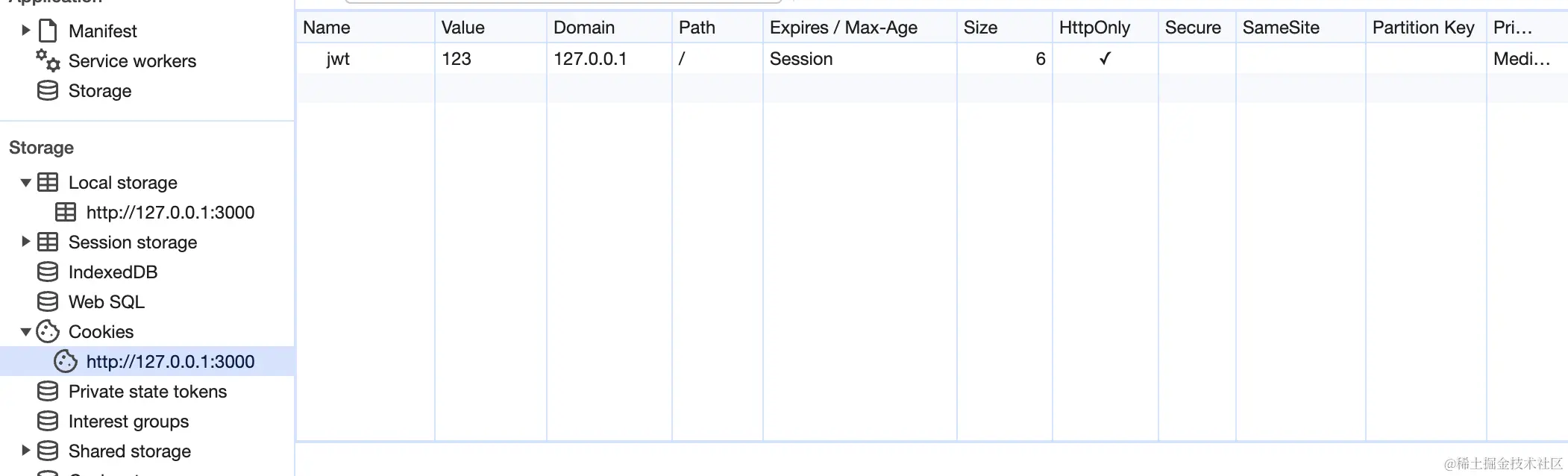The image size is (1568, 476).
Task: Select the Shared storage item
Action: click(130, 451)
